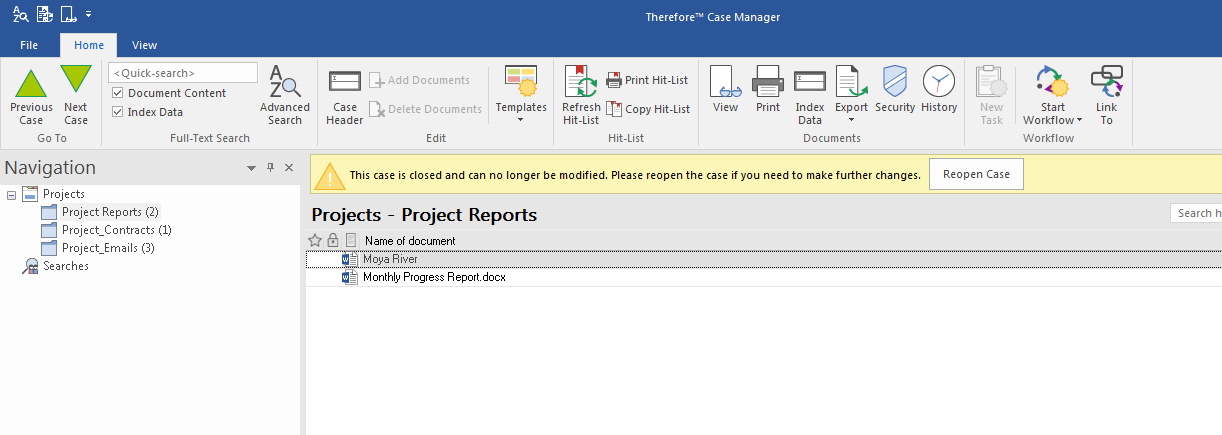
Task: Click the Reopen Case button
Action: 976,174
